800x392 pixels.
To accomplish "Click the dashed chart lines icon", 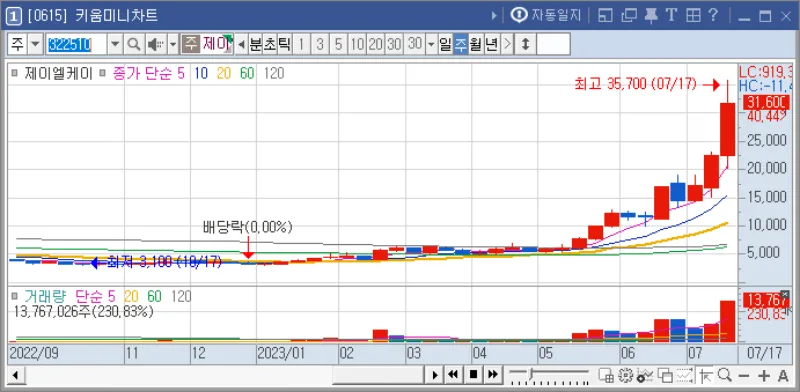I will (x=684, y=376).
